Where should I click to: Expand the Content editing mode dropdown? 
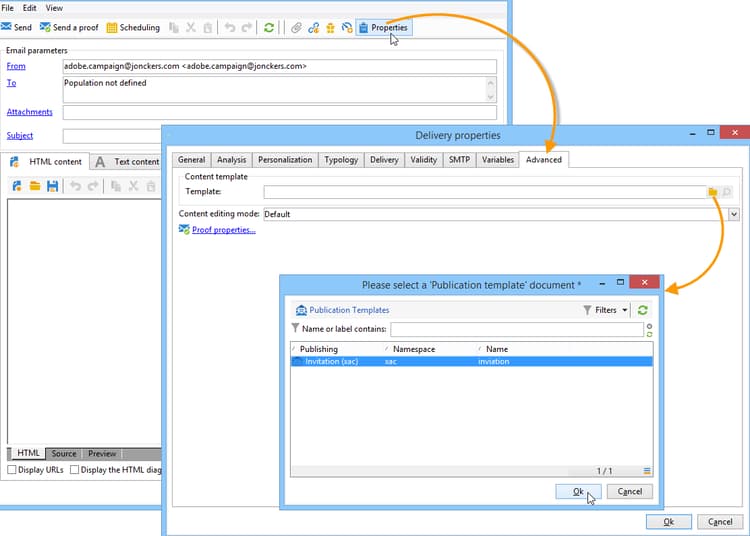point(734,214)
